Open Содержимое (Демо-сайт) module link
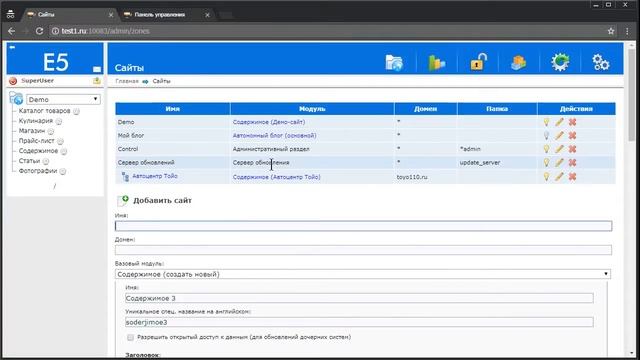This screenshot has width=640, height=360. [x=269, y=122]
